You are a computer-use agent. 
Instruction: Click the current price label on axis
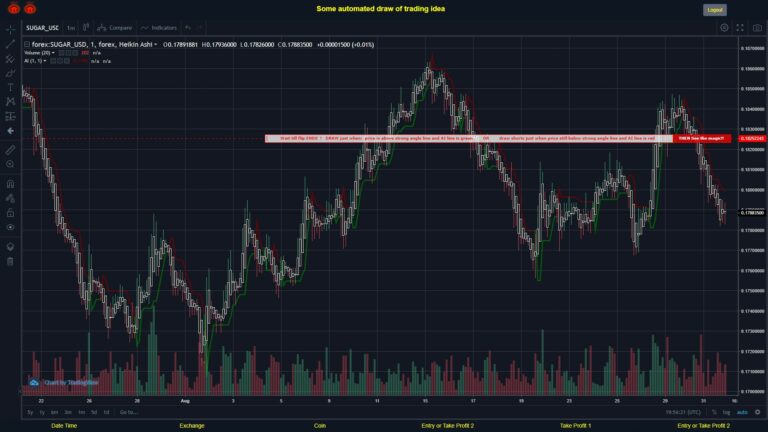752,213
